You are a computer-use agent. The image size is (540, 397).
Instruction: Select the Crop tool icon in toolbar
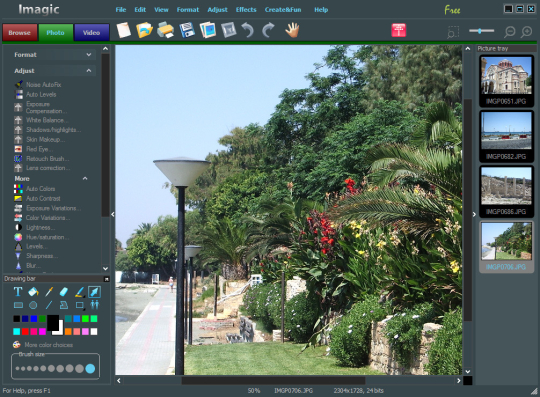(x=229, y=30)
